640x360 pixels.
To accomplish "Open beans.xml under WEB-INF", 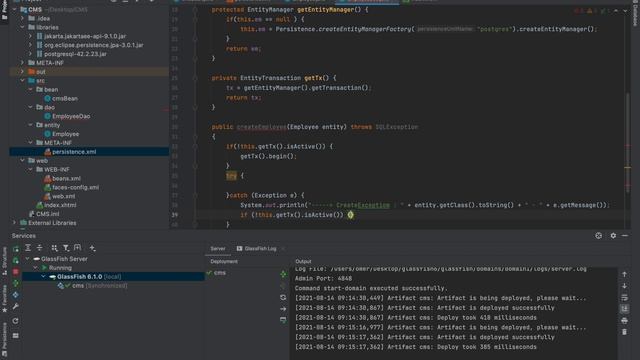I will click(67, 178).
